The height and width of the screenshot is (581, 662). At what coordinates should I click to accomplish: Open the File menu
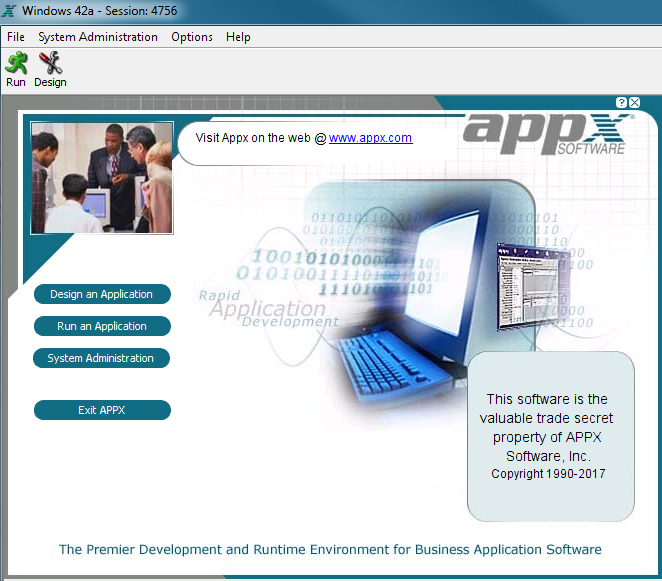(16, 37)
